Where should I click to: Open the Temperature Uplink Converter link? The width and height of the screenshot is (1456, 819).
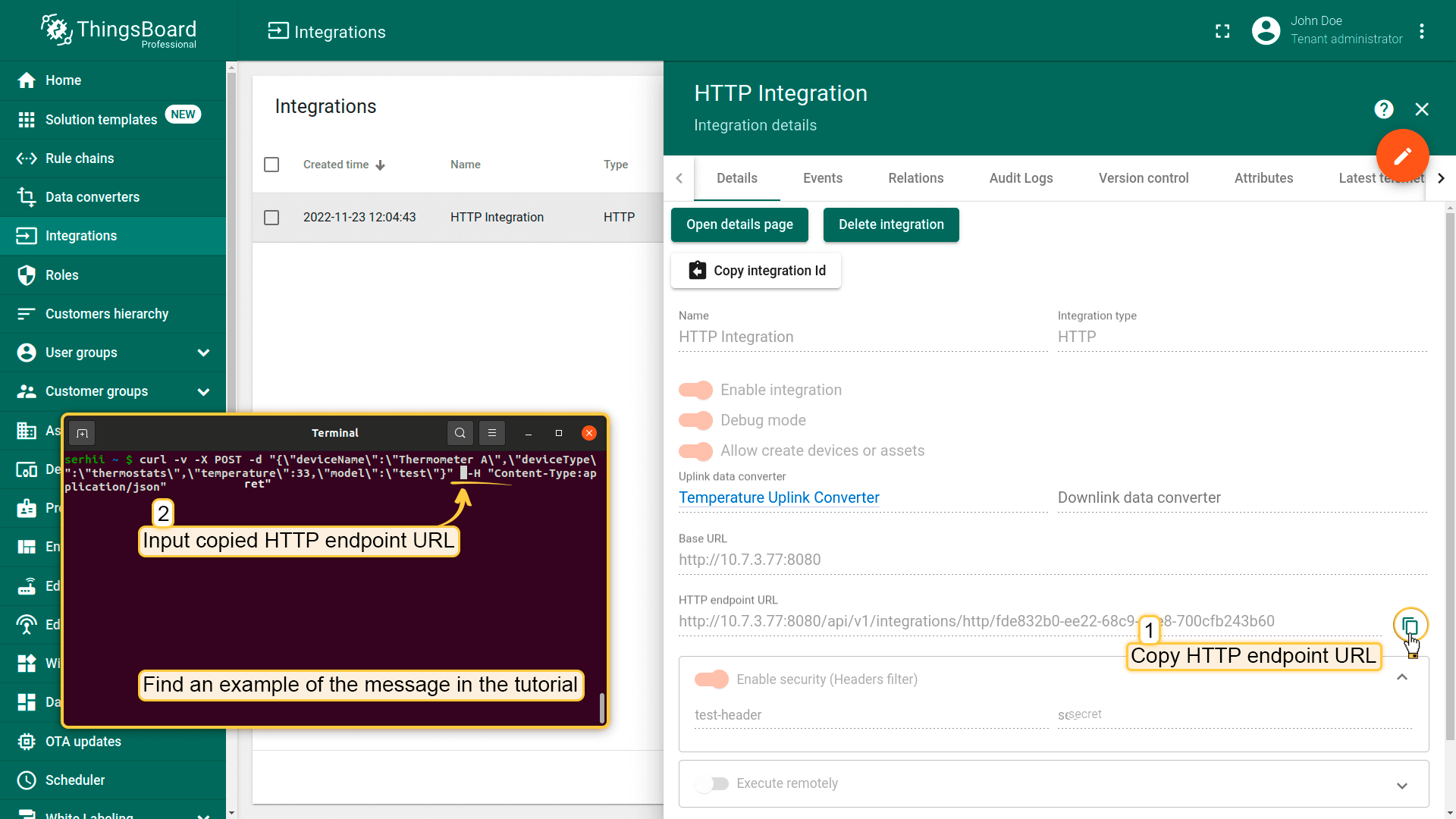pyautogui.click(x=779, y=497)
